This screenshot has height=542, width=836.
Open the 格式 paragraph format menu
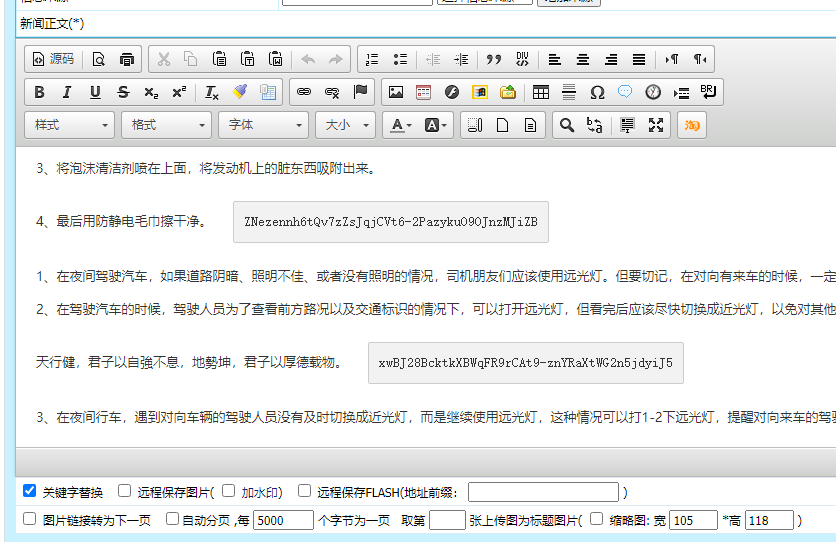166,125
